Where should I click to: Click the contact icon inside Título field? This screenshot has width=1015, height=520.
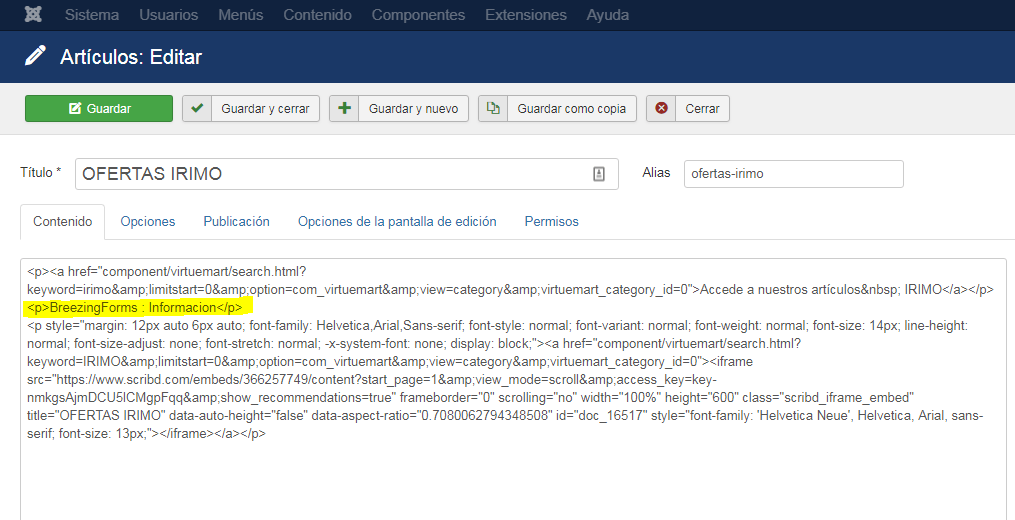599,174
